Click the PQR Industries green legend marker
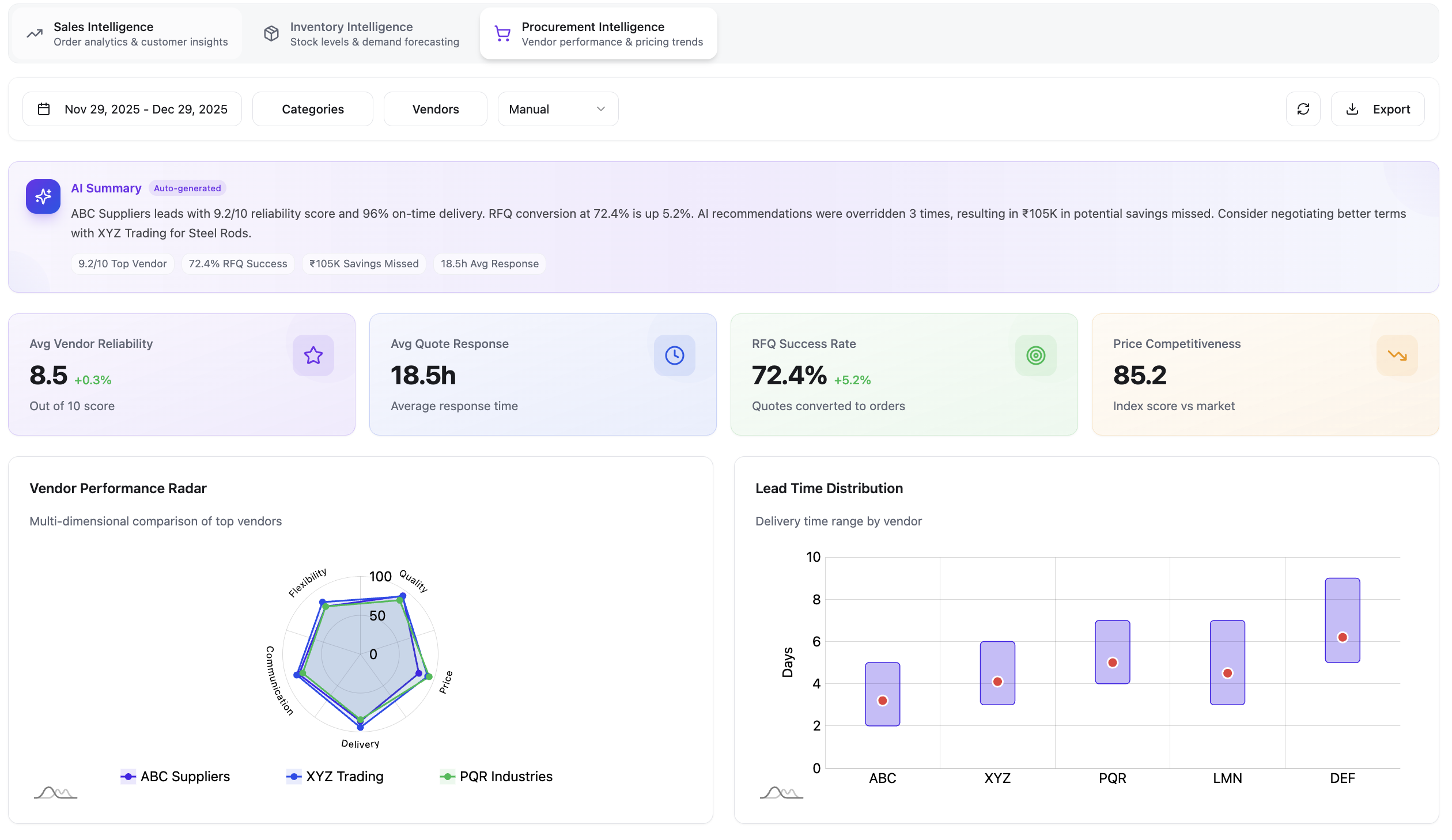 (x=448, y=777)
